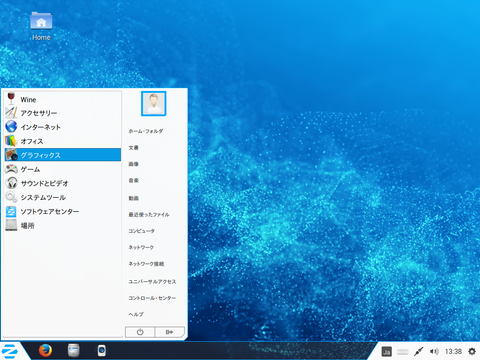Open the Wine menu category
This screenshot has height=360, width=480.
pos(63,99)
